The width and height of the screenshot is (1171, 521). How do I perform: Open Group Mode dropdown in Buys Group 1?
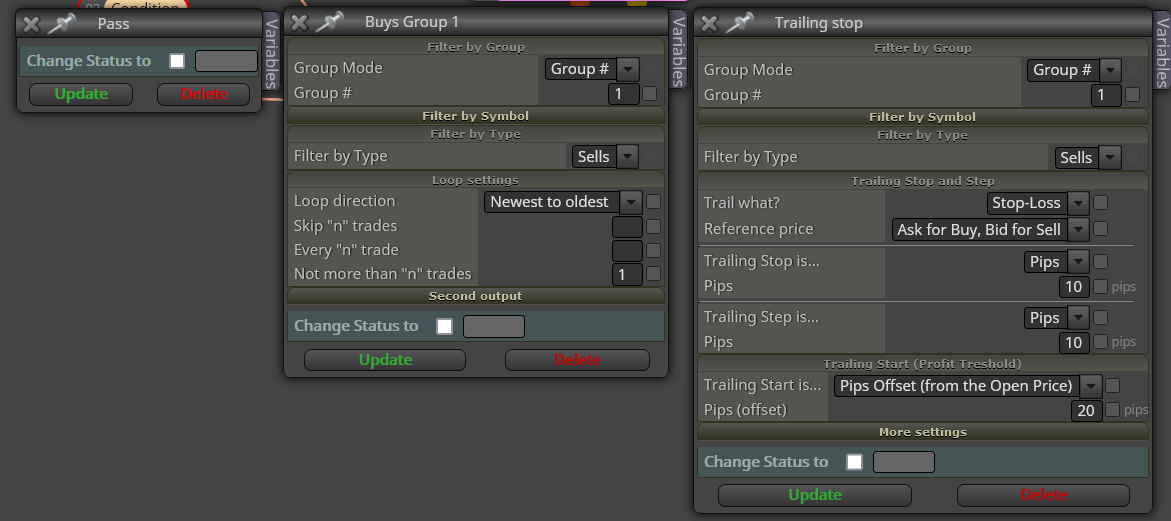pyautogui.click(x=591, y=69)
